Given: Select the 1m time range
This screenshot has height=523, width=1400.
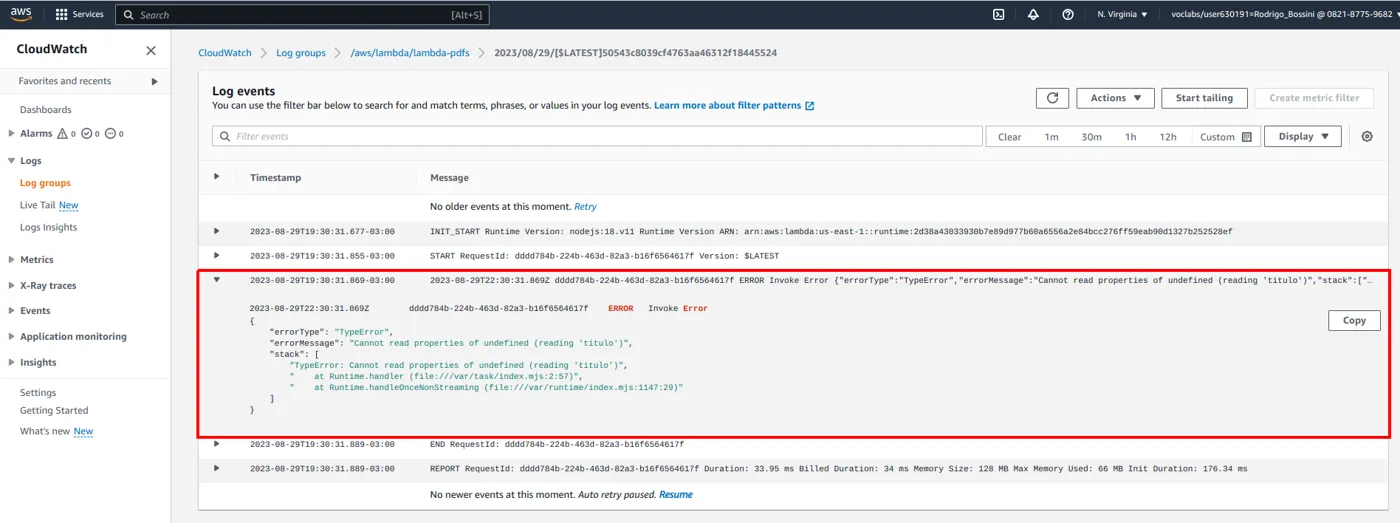Looking at the screenshot, I should pos(1052,137).
